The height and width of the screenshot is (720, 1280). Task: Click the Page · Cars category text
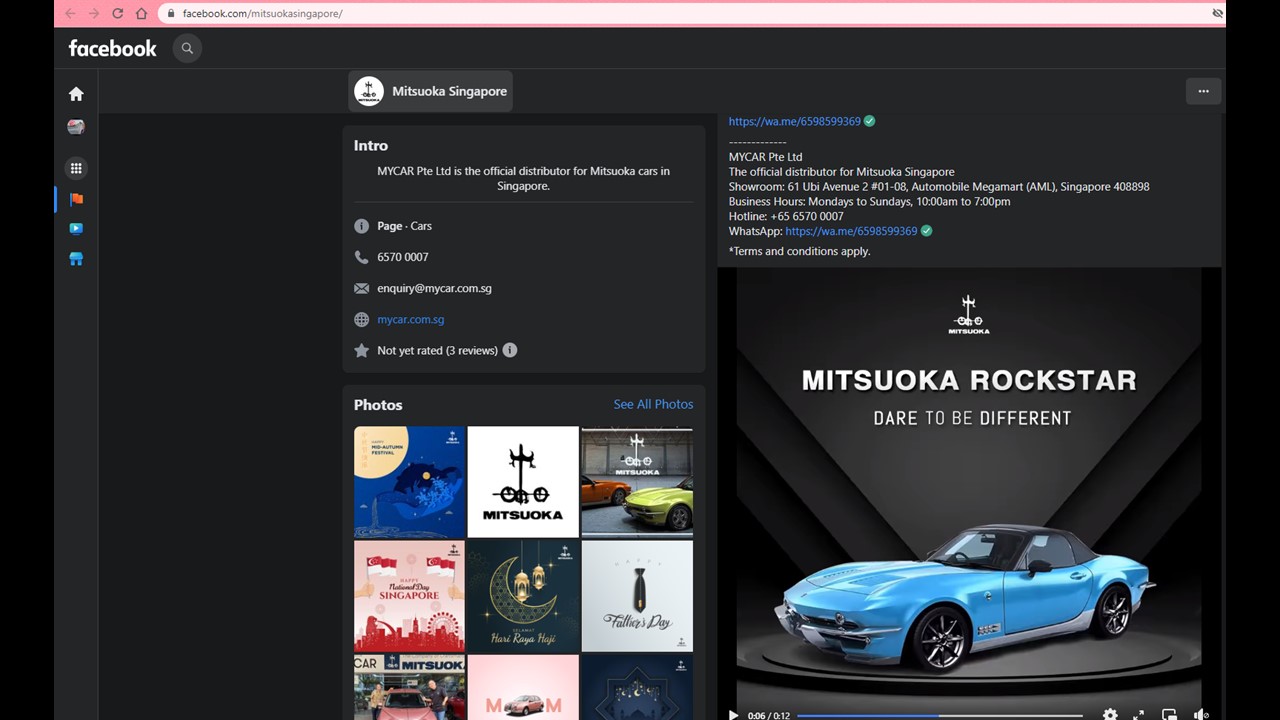coord(405,226)
